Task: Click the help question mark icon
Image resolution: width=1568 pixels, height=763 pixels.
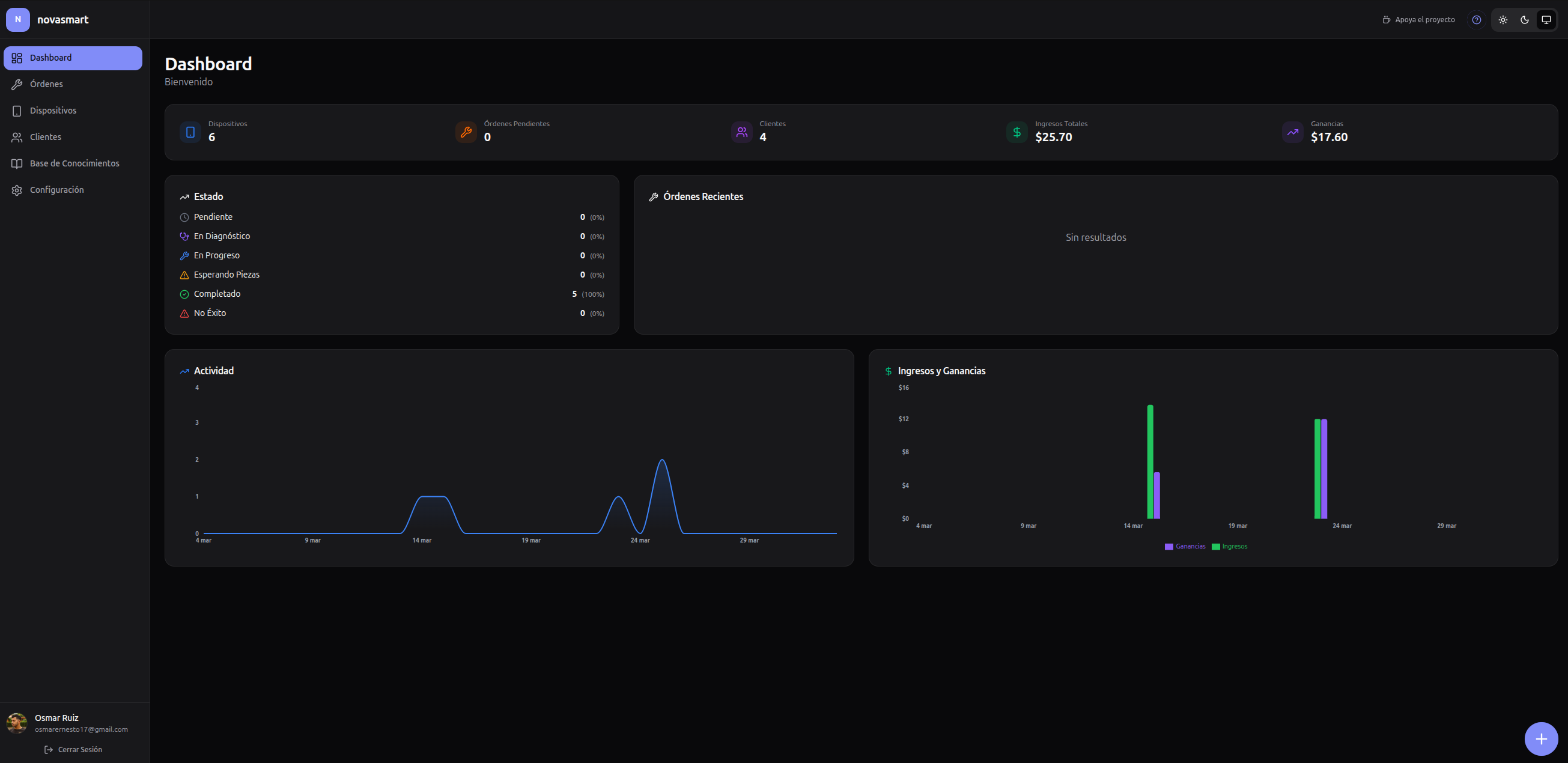Action: point(1476,19)
